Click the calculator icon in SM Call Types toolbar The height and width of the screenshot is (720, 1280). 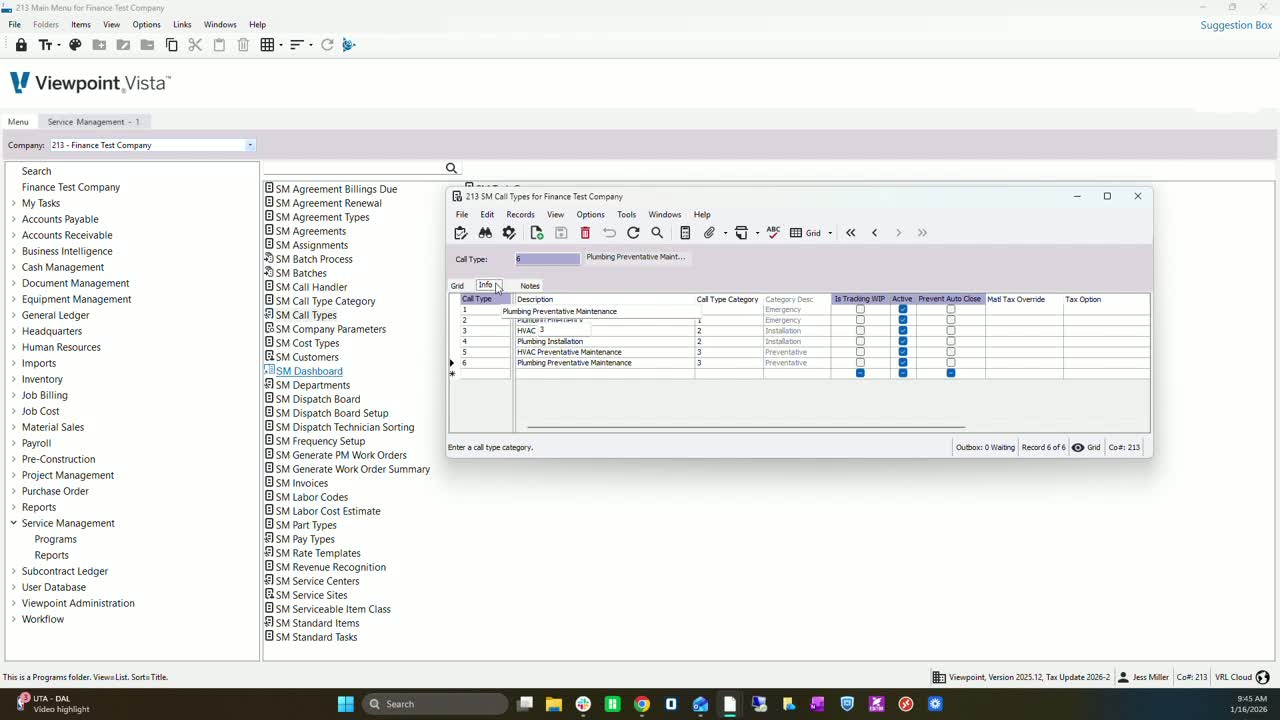685,233
